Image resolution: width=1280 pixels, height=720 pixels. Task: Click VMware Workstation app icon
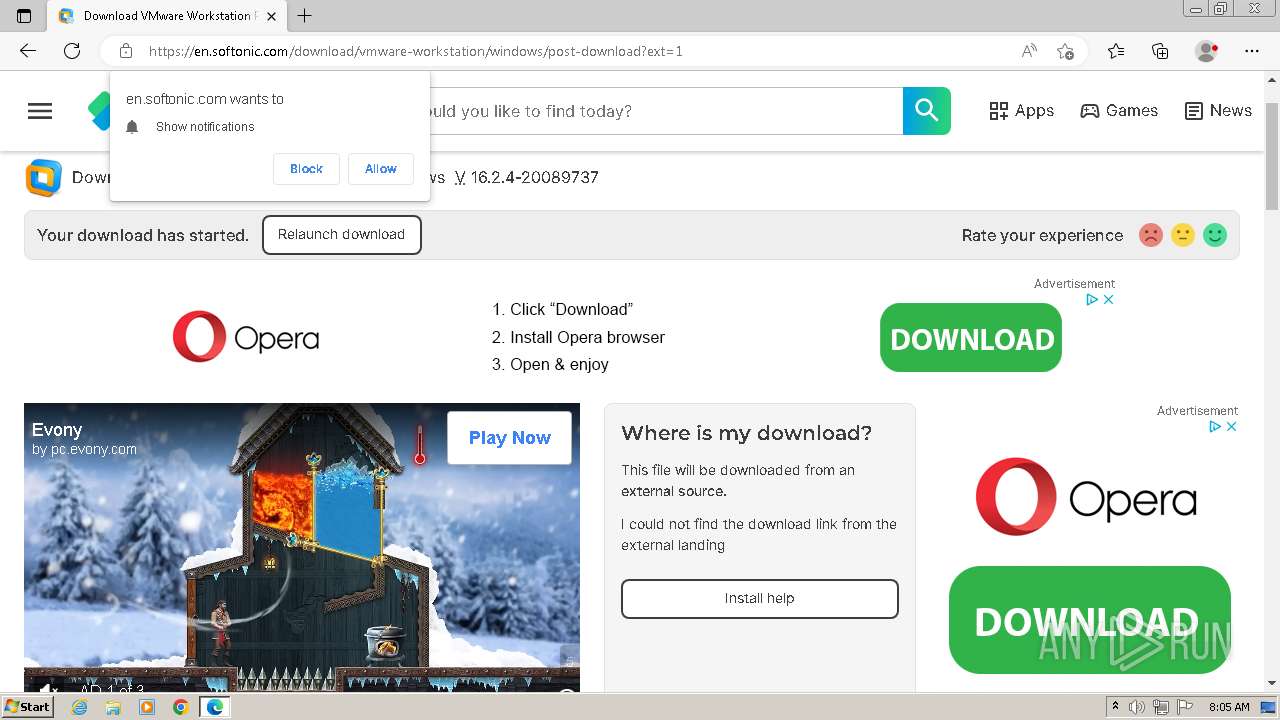pos(43,178)
